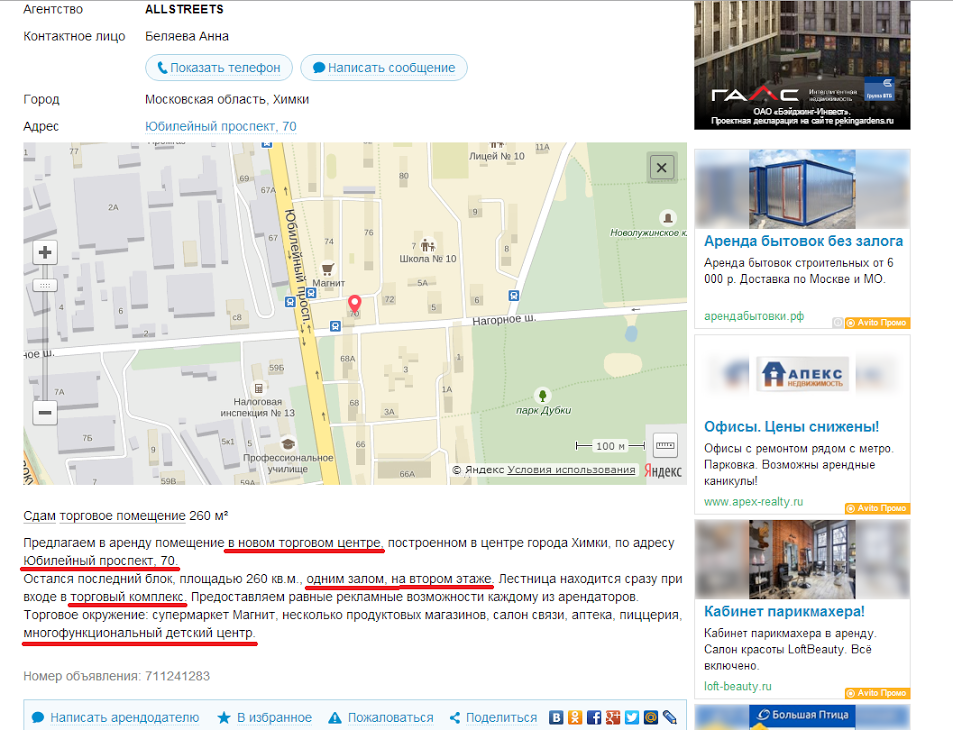Activate the ruler measurement tool on the map
This screenshot has height=730, width=953.
coord(665,446)
